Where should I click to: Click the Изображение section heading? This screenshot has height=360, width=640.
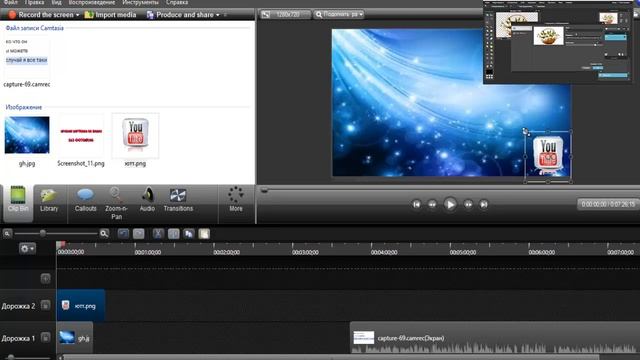24,107
